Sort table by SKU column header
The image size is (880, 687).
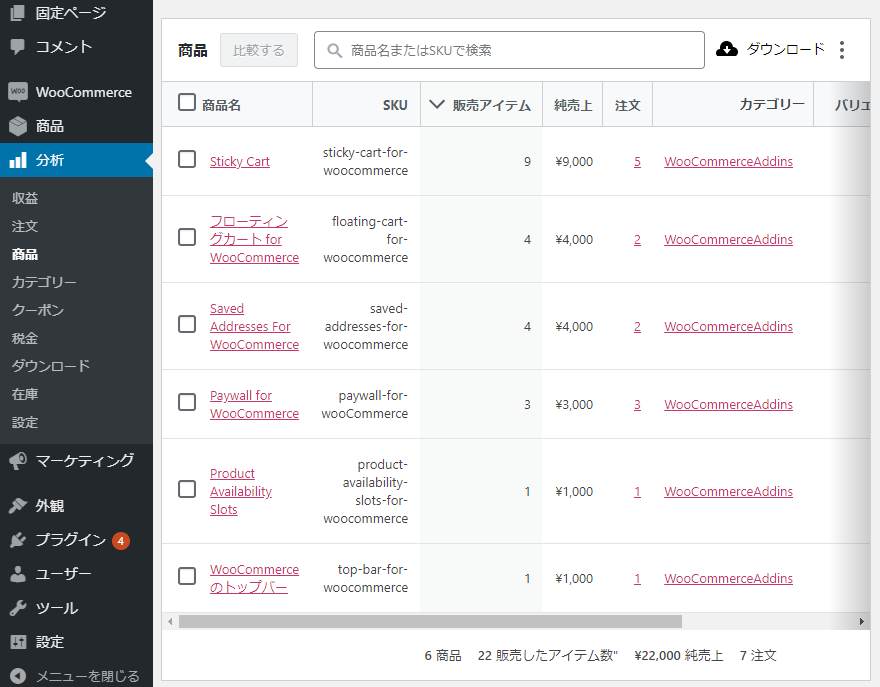[395, 105]
